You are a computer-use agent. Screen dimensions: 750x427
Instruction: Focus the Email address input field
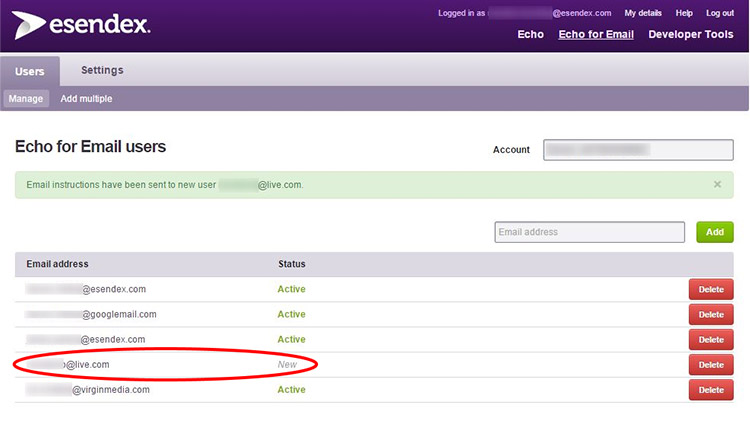(x=589, y=232)
